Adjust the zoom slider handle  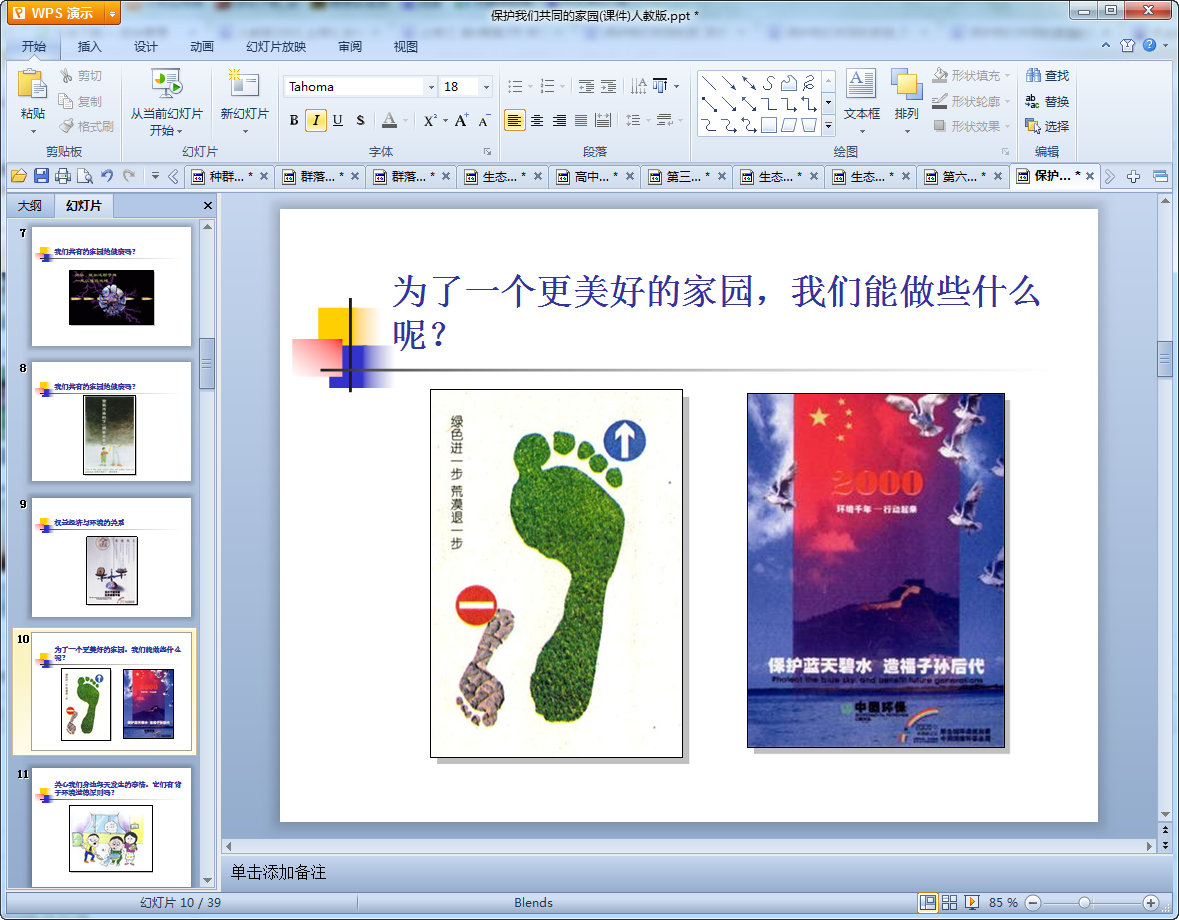point(1084,903)
